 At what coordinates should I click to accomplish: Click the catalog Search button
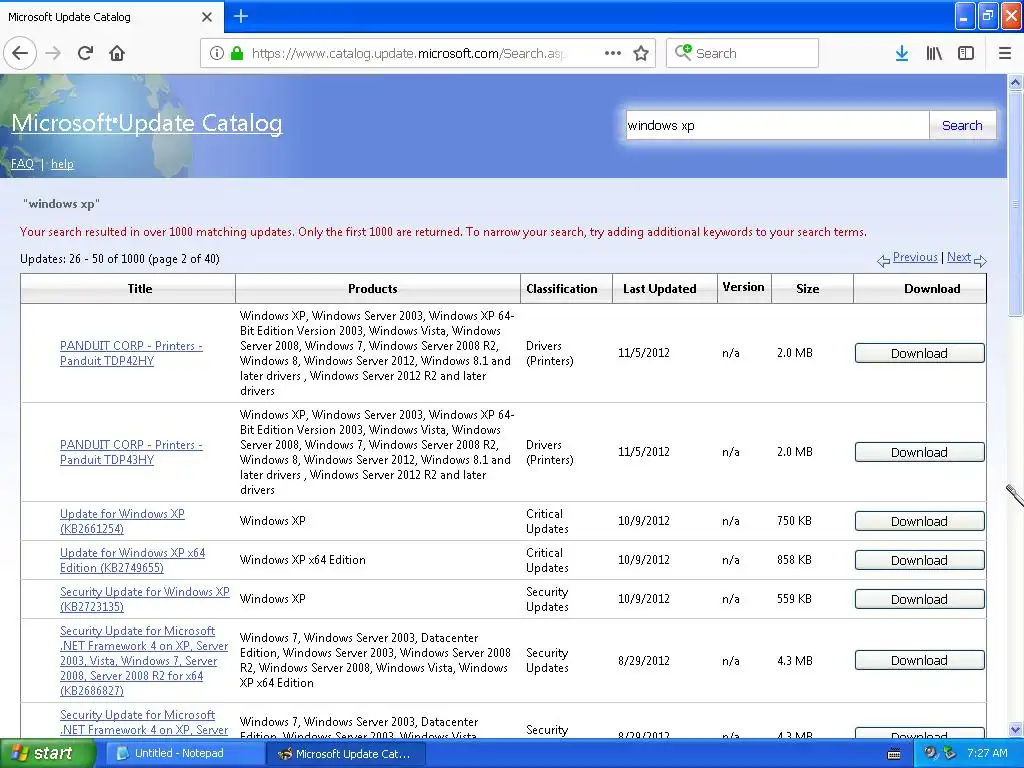(962, 125)
